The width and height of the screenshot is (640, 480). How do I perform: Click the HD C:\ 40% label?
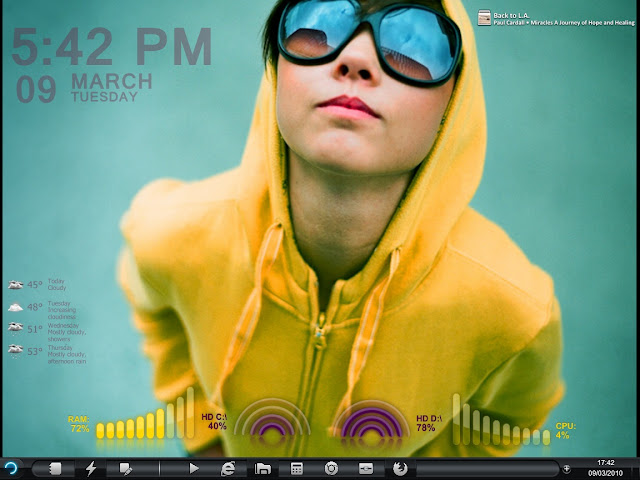pos(214,422)
